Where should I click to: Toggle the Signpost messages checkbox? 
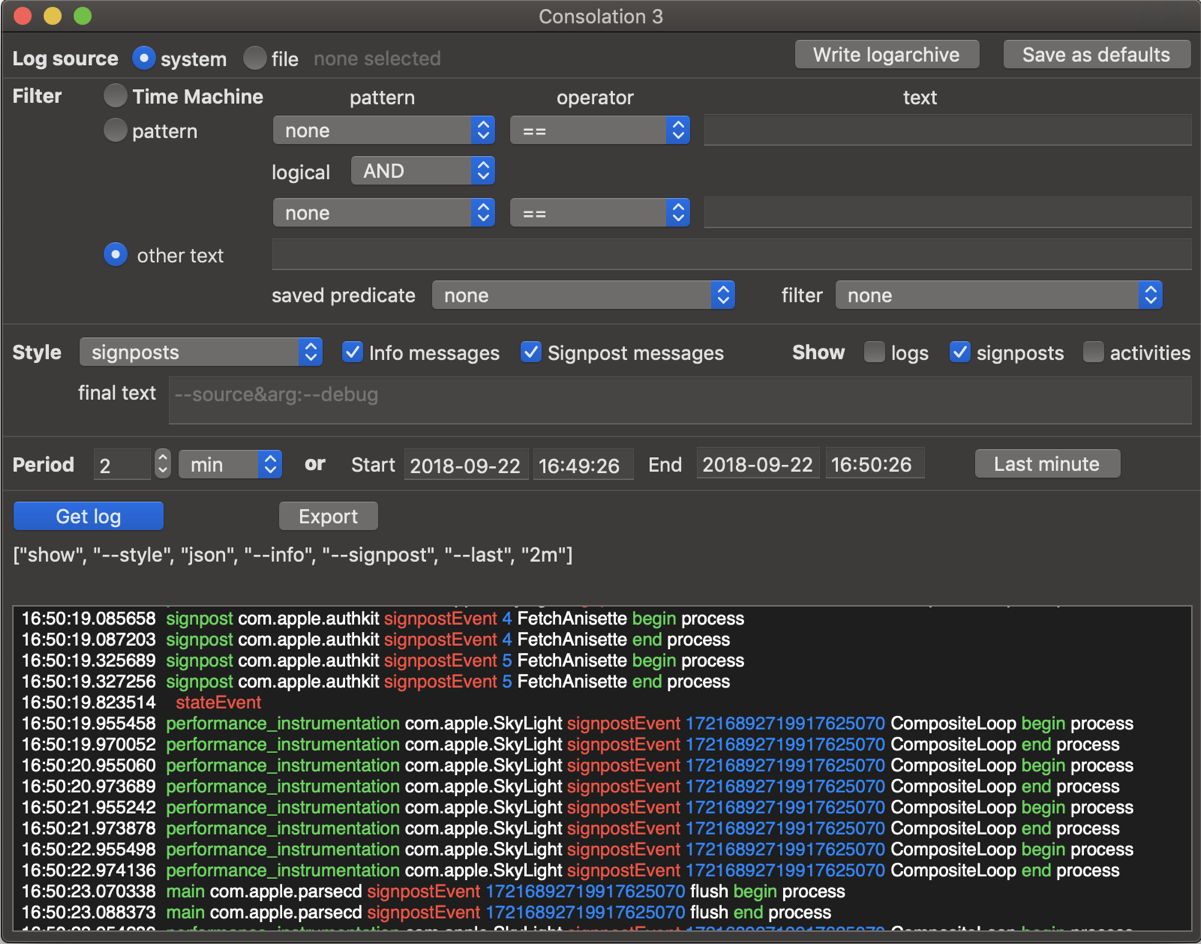(531, 352)
